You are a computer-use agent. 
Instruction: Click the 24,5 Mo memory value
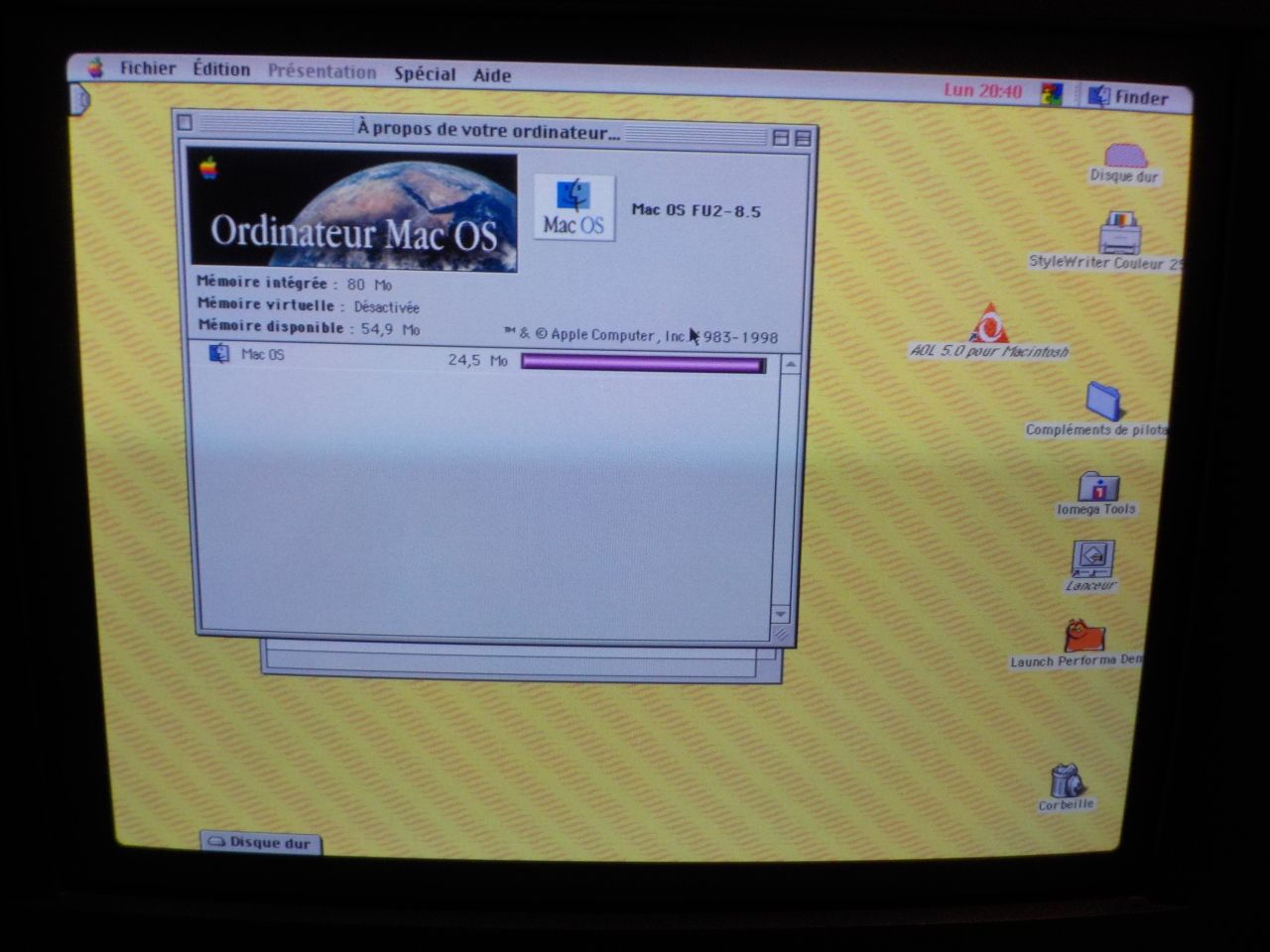(x=477, y=360)
